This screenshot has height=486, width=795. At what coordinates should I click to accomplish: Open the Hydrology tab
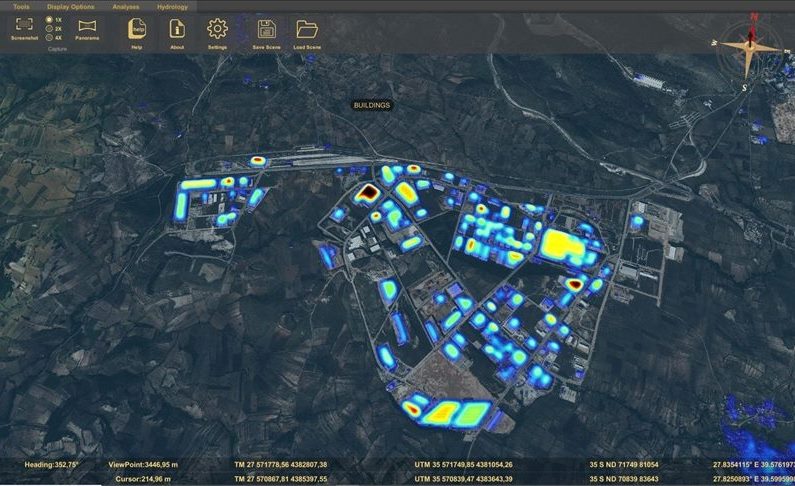click(172, 6)
